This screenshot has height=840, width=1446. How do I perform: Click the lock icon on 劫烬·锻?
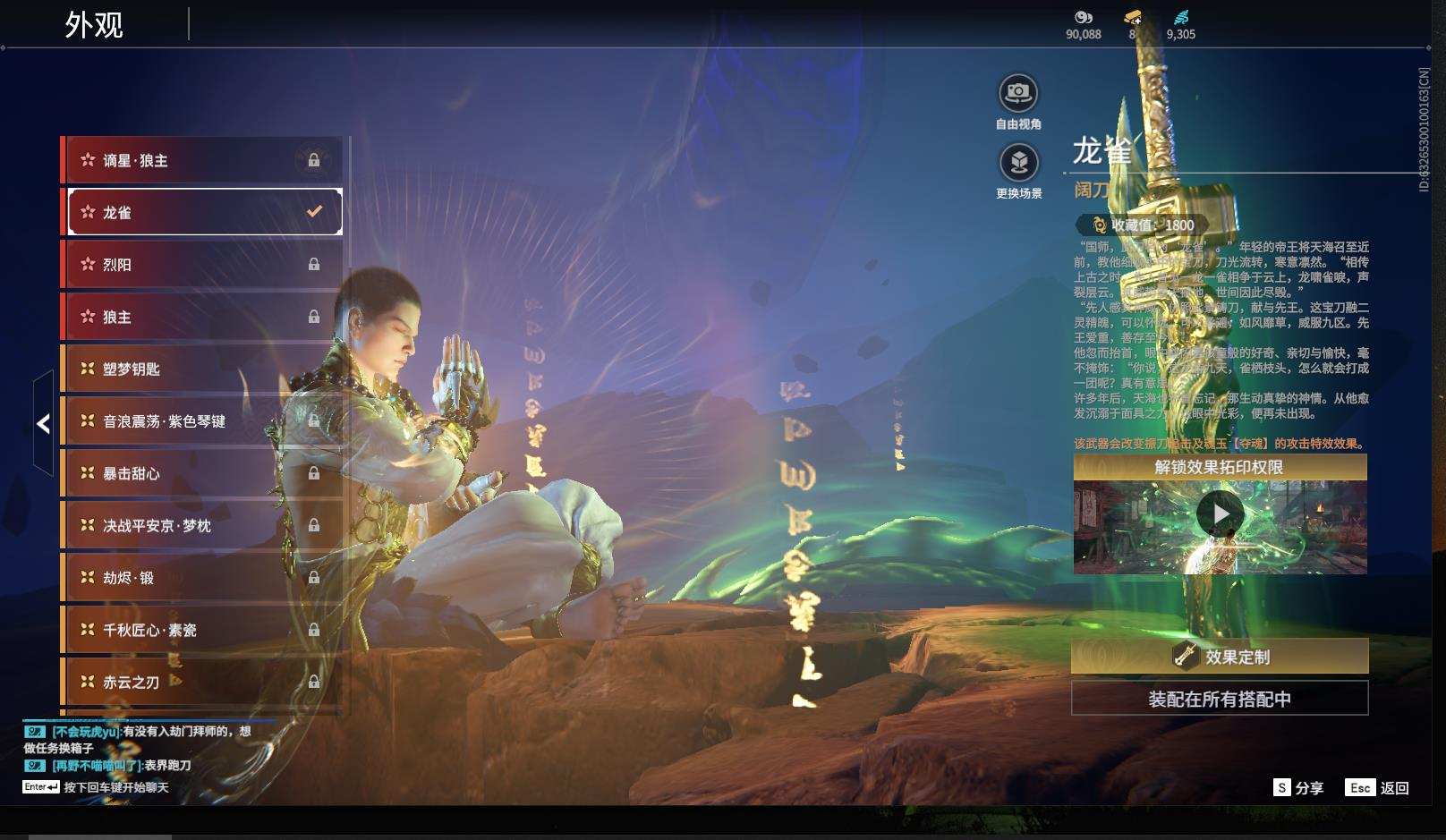(x=314, y=578)
